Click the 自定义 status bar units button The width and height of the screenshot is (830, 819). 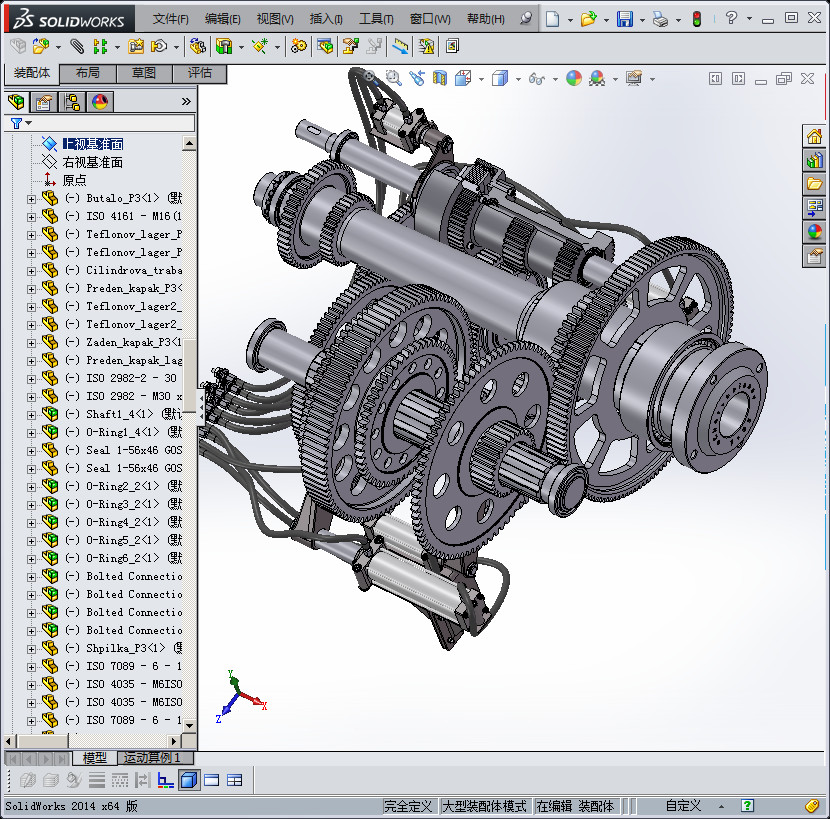[684, 806]
